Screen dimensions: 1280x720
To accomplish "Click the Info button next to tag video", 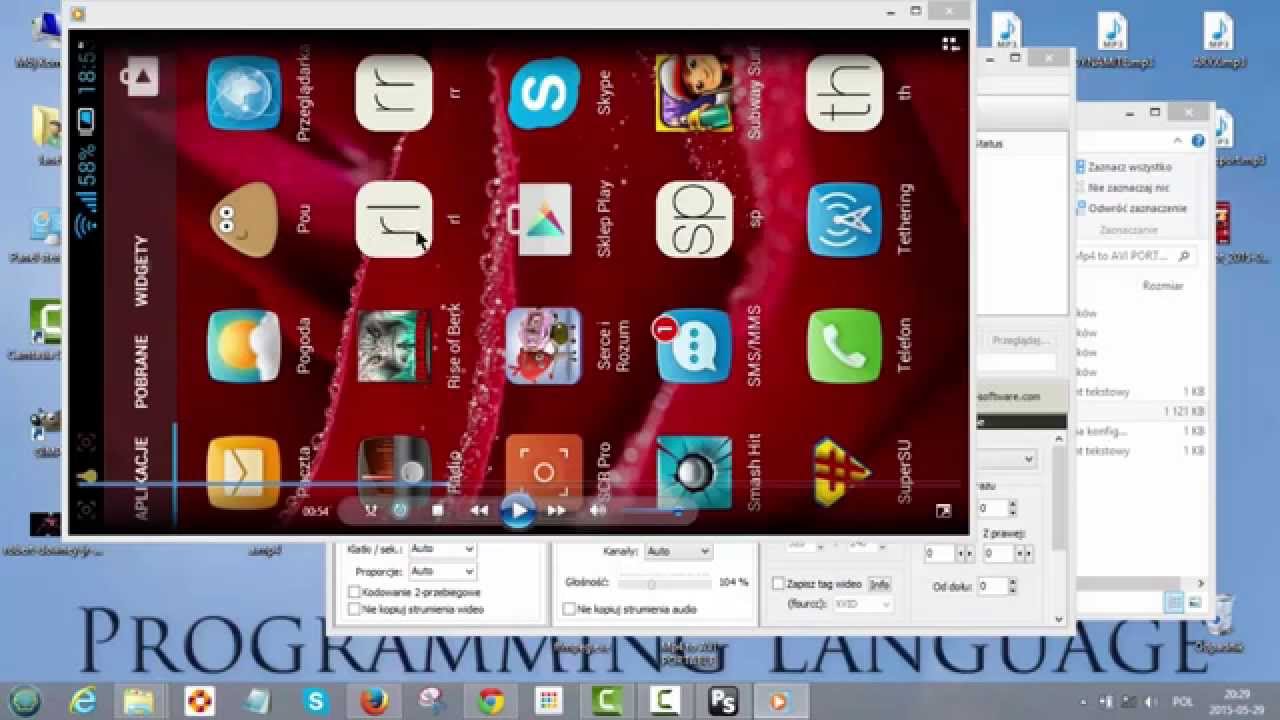I will click(878, 584).
